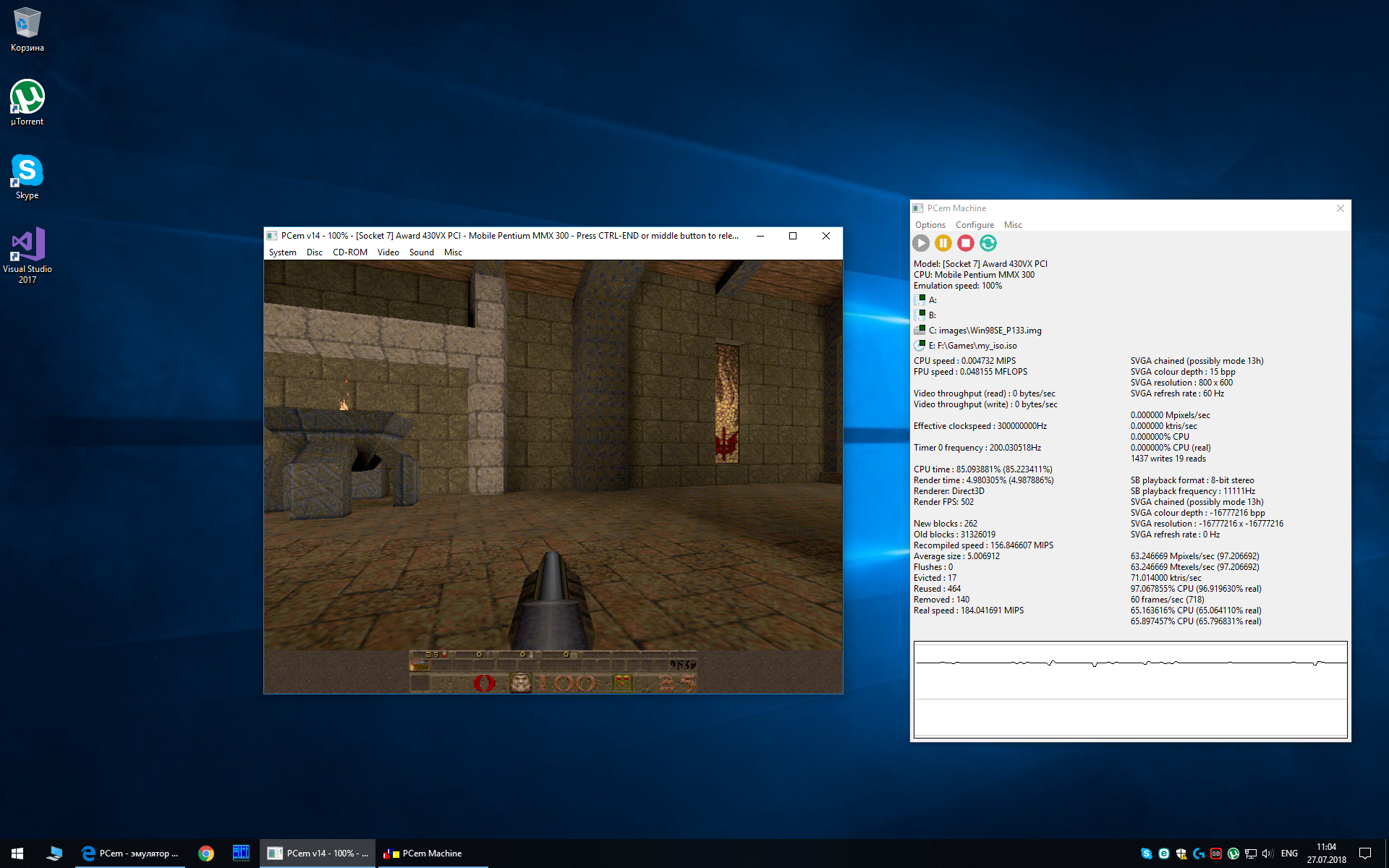Image resolution: width=1389 pixels, height=868 pixels.
Task: Open CD-ROM menu in PCem v14
Action: tap(350, 252)
